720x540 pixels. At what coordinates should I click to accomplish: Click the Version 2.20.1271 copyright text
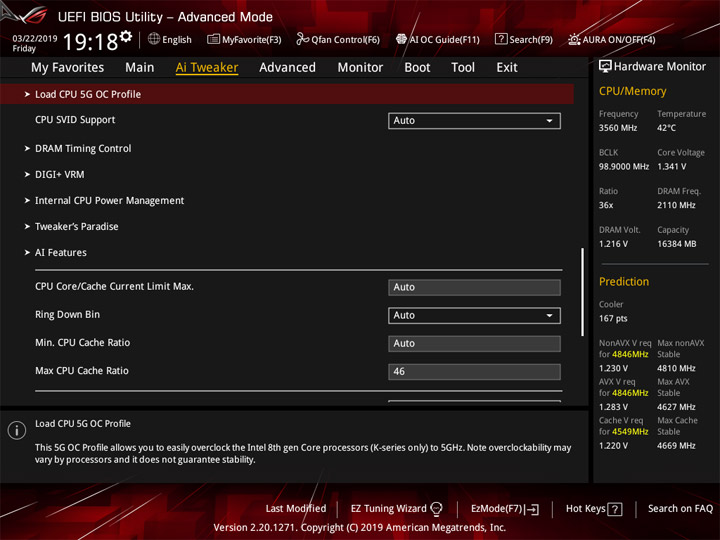pos(360,528)
